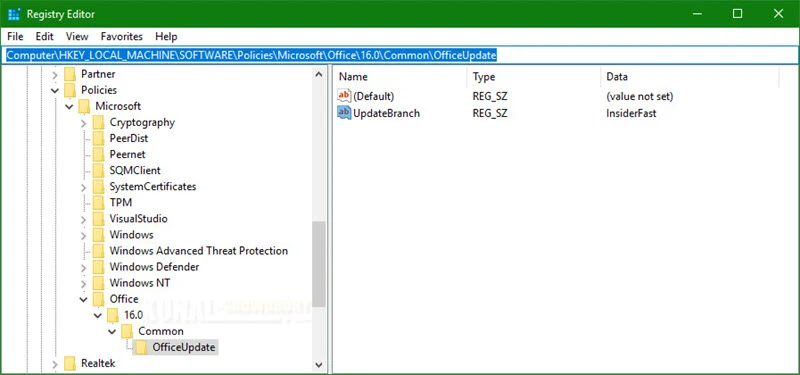
Task: Expand the VisualStudio key
Action: [84, 219]
